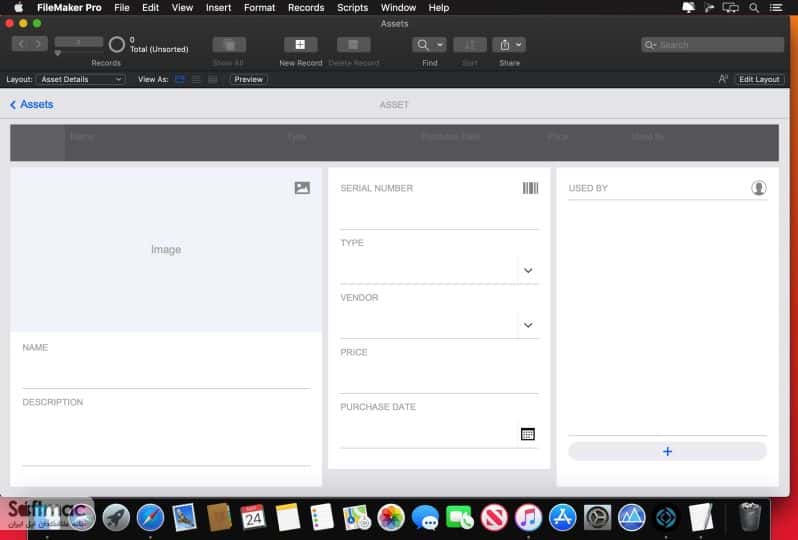798x540 pixels.
Task: Create a New Record from the toolbar
Action: [300, 45]
